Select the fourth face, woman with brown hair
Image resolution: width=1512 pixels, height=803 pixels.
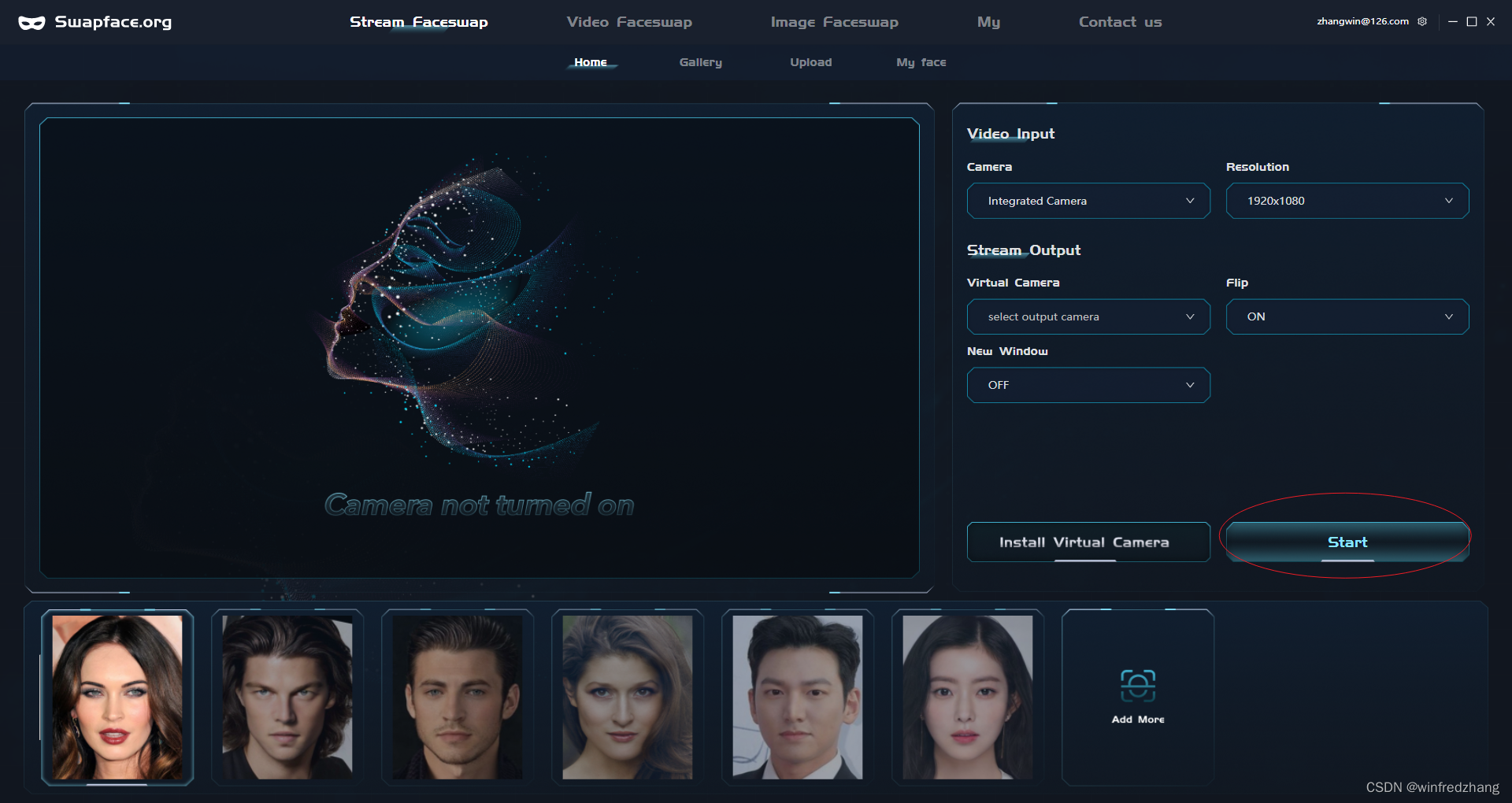(x=628, y=698)
